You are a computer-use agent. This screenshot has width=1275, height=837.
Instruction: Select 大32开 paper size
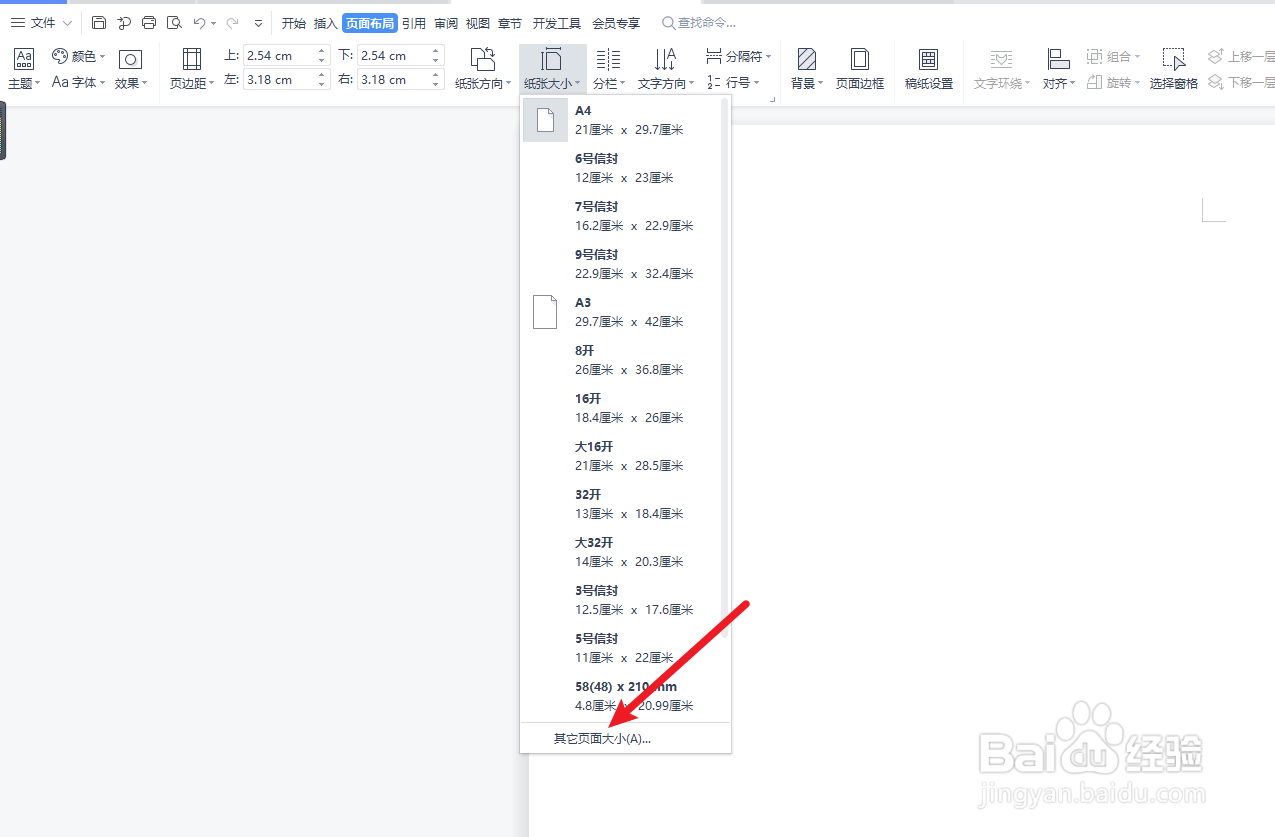pos(621,552)
